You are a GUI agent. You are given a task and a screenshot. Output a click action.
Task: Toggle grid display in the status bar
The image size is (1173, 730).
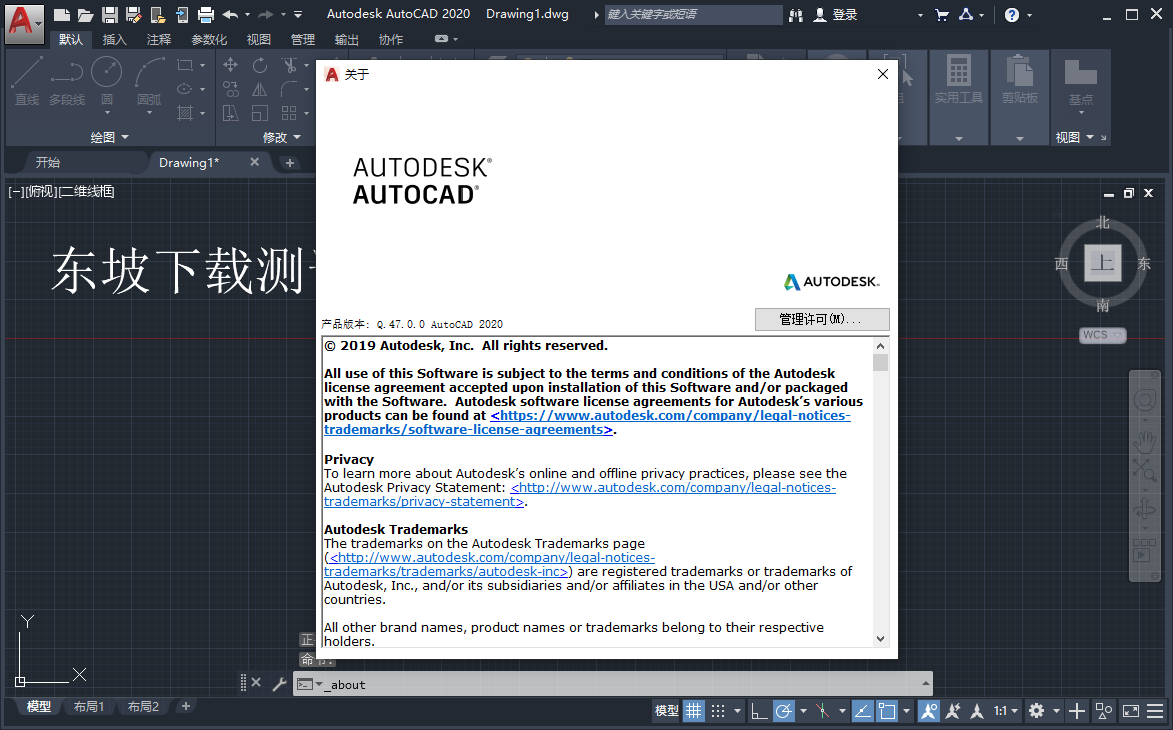(694, 710)
